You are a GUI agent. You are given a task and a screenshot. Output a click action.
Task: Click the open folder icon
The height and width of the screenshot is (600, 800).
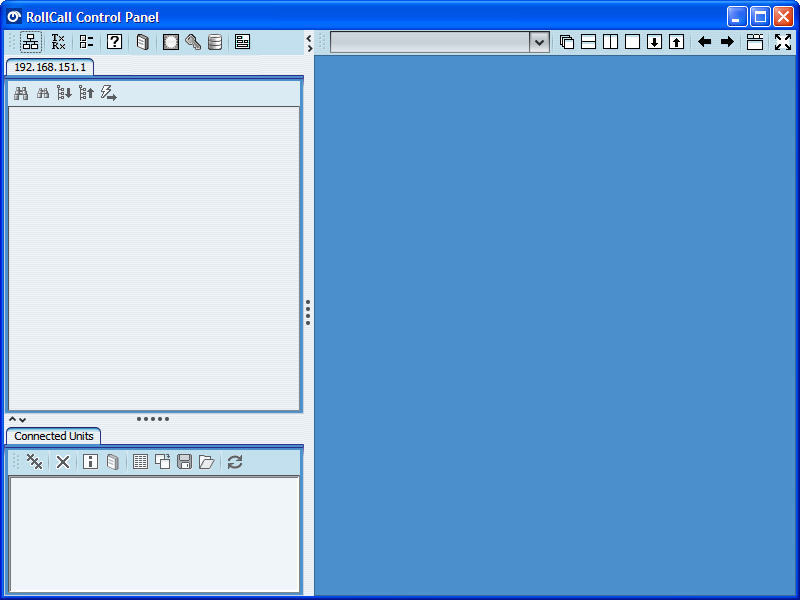(x=207, y=462)
